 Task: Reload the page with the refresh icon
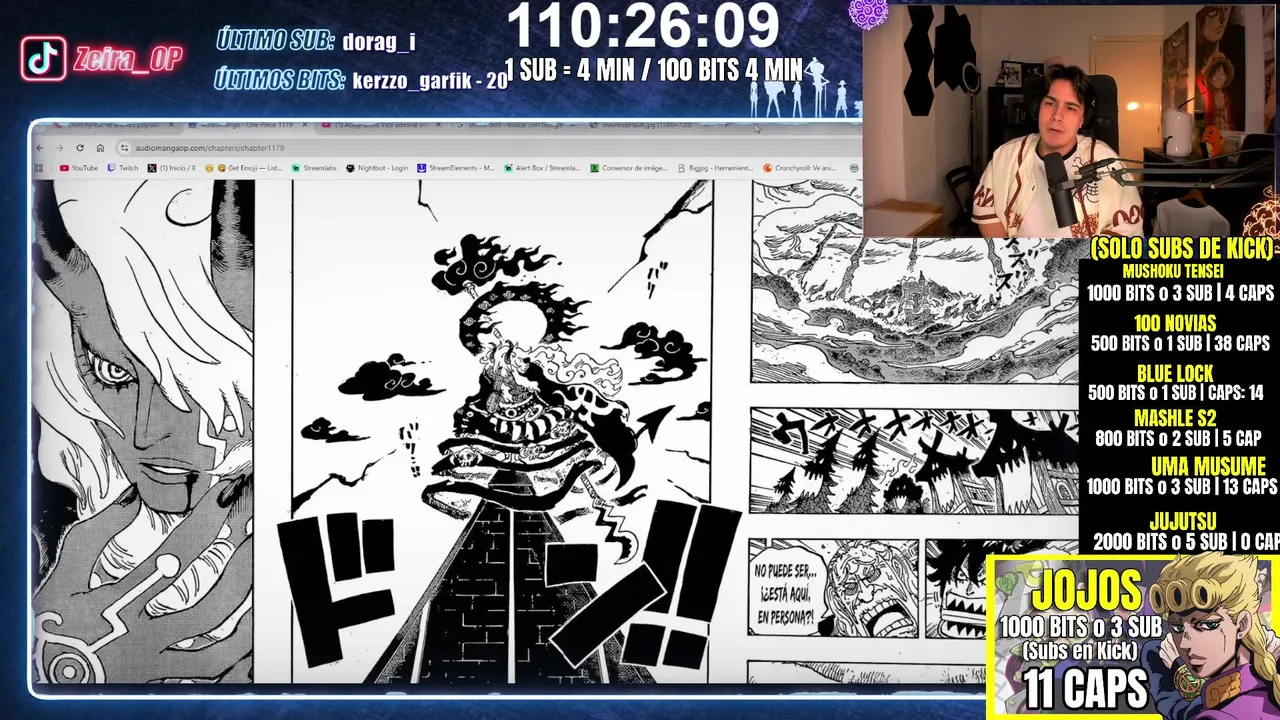tap(80, 148)
